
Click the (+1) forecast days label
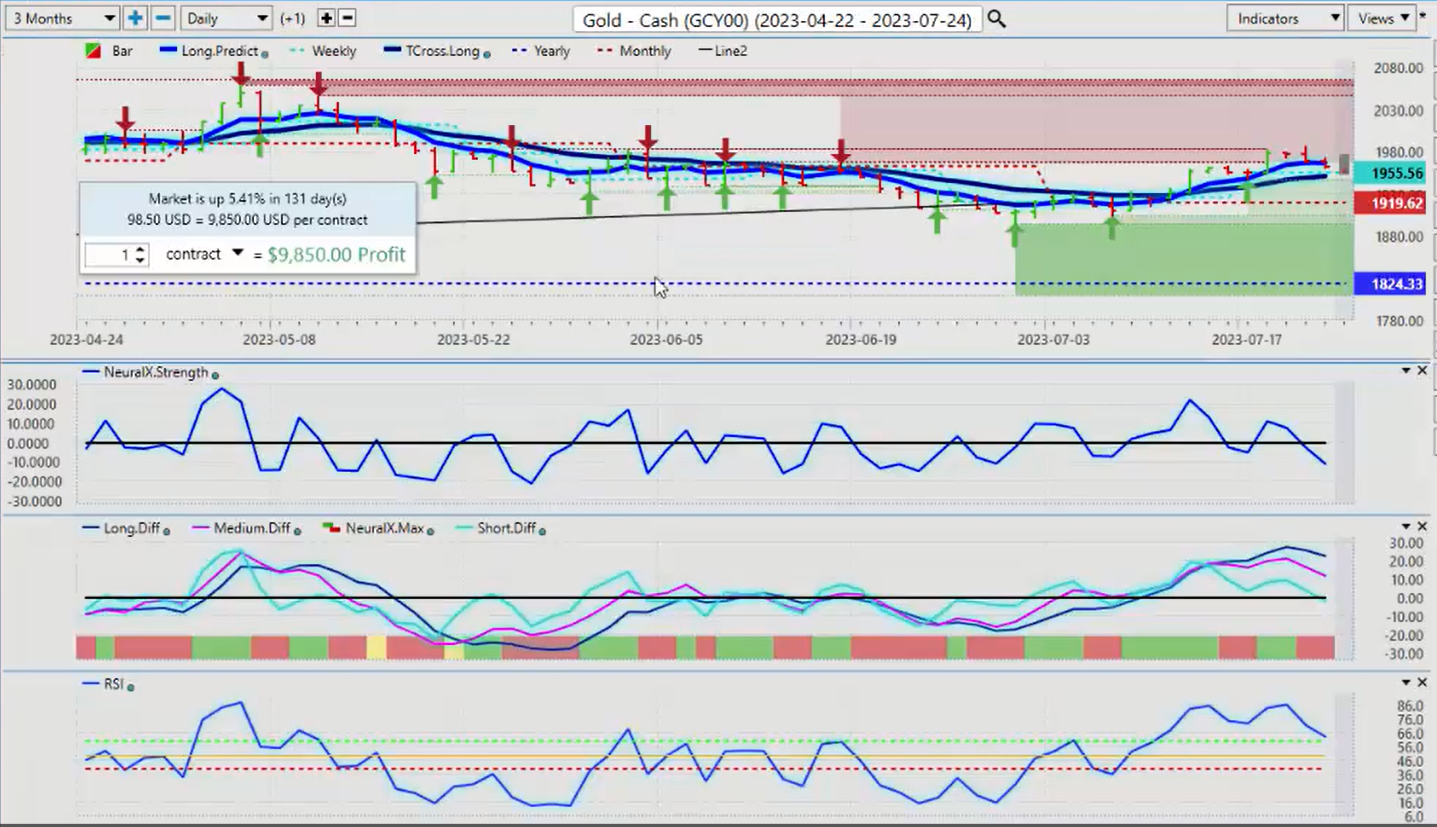point(293,19)
